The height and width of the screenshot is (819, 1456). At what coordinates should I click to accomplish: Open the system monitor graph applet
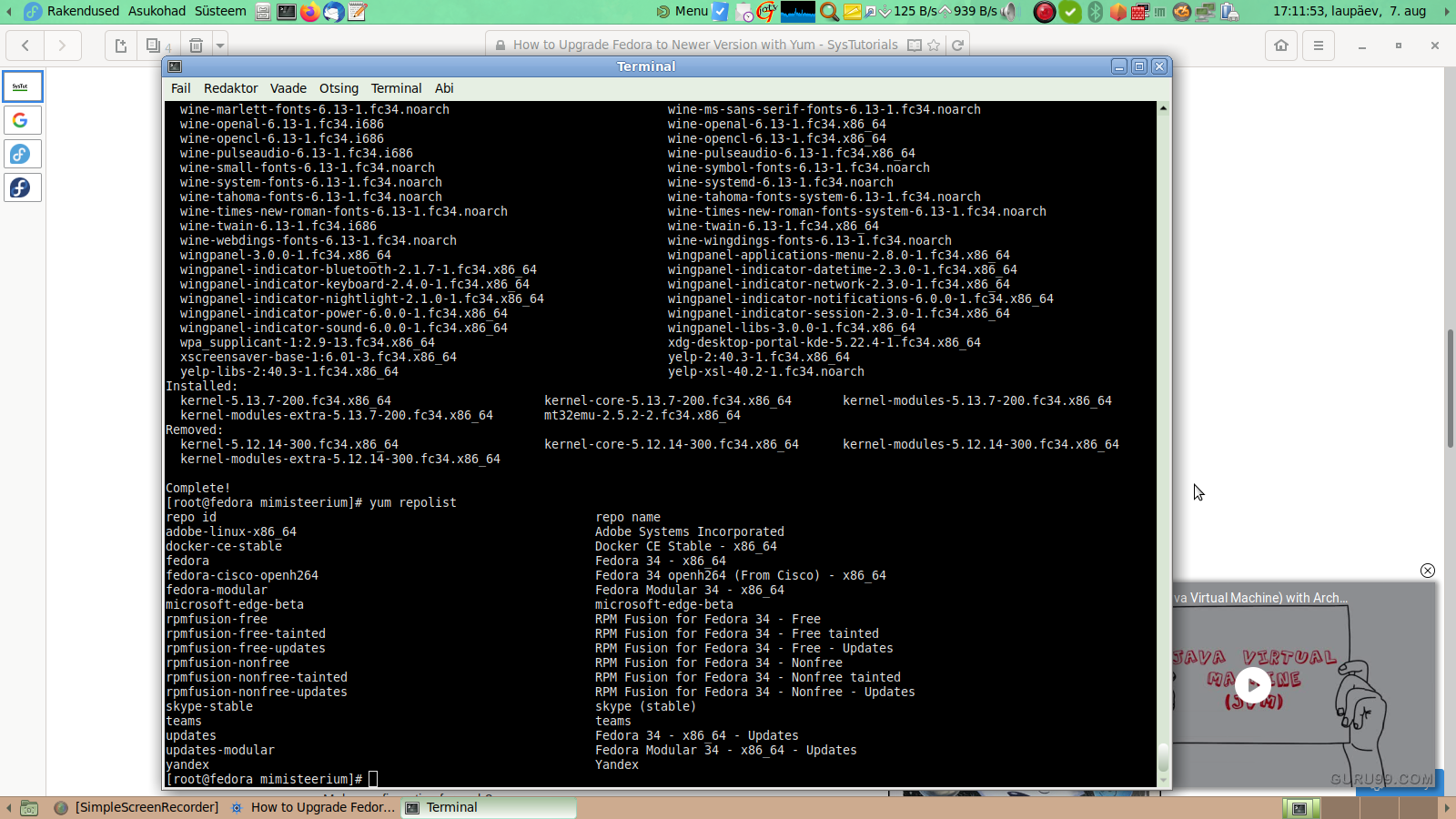(798, 12)
